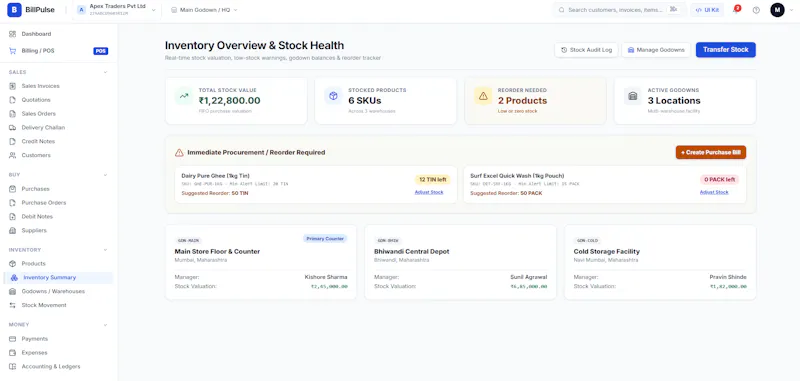Screen dimensions: 800x381
Task: Click the Reorder Needed warning icon
Action: coord(483,95)
